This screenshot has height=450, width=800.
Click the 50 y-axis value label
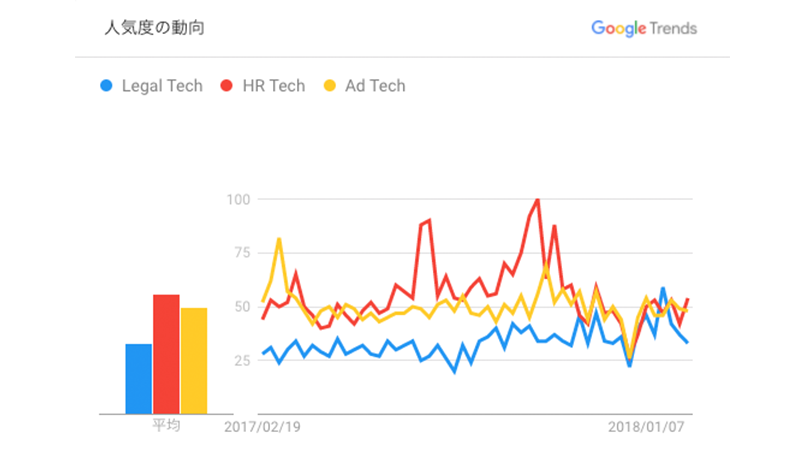[241, 306]
